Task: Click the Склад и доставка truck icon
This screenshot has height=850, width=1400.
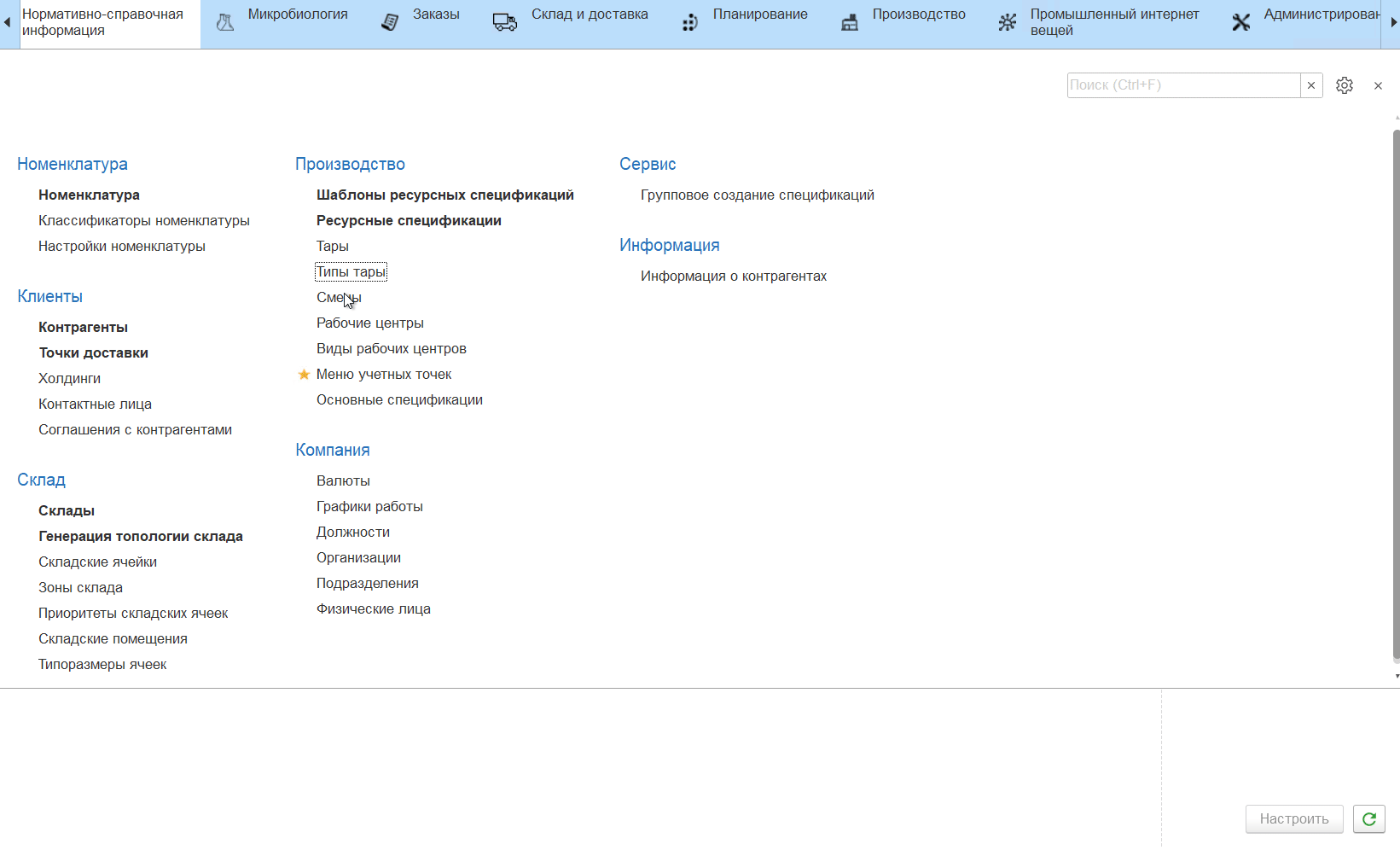Action: (x=505, y=23)
